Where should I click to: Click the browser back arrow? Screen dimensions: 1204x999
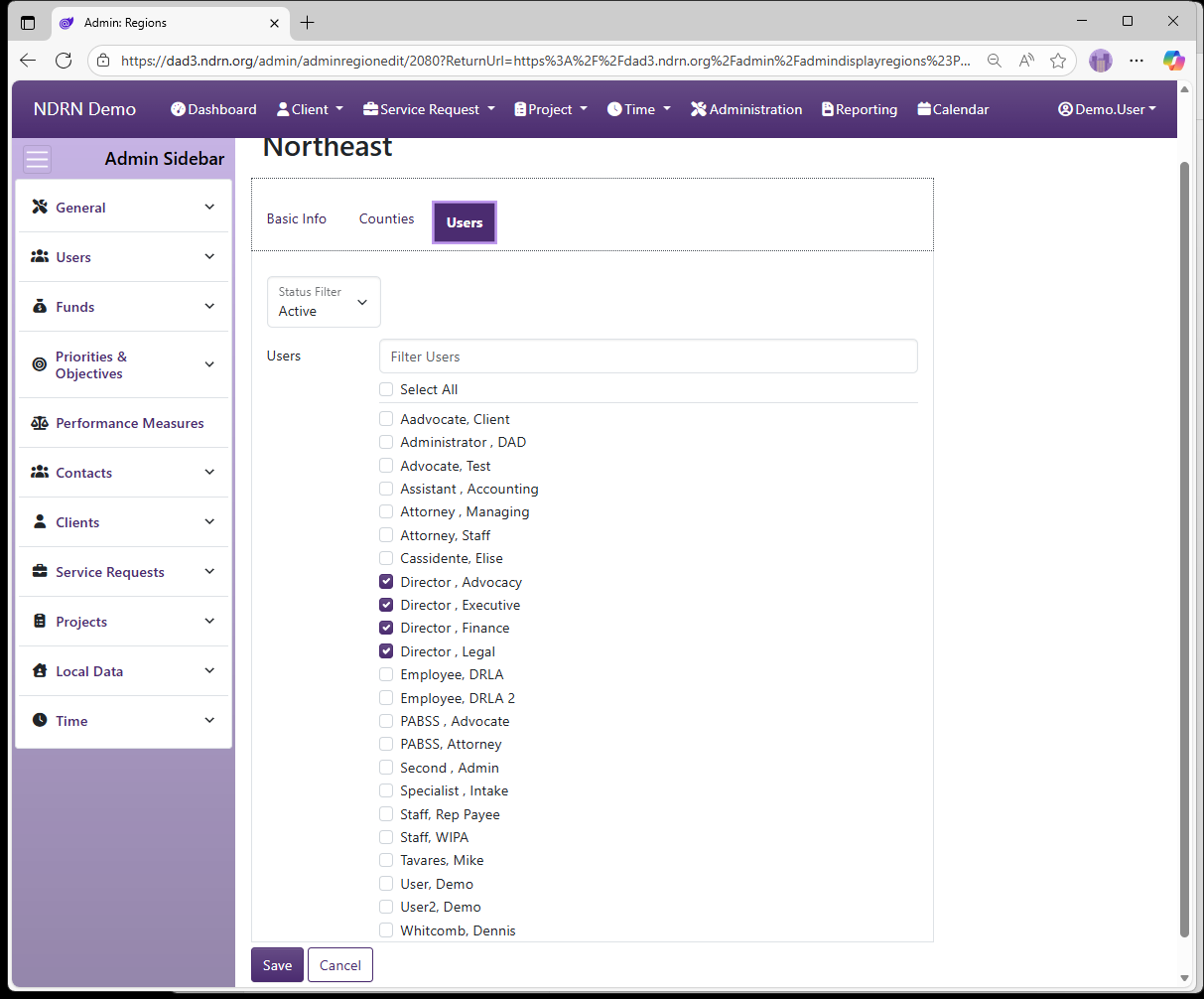click(x=28, y=61)
